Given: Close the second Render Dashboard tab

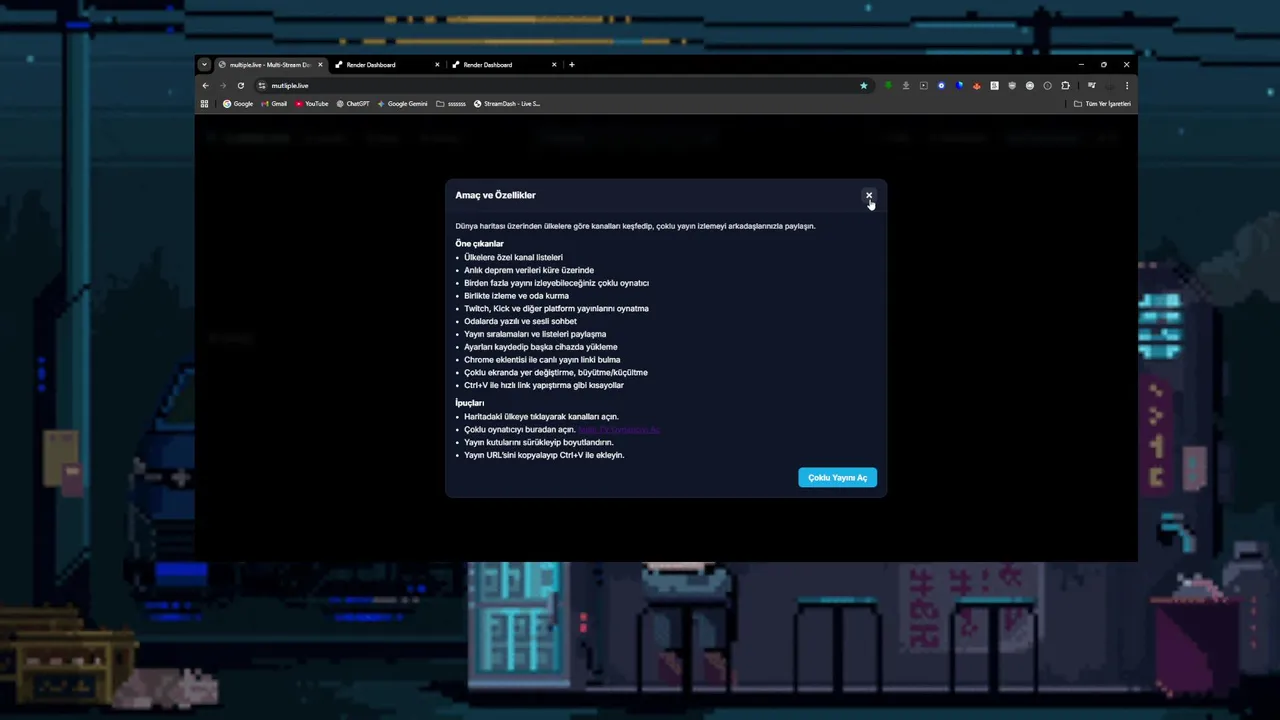Looking at the screenshot, I should pos(554,65).
